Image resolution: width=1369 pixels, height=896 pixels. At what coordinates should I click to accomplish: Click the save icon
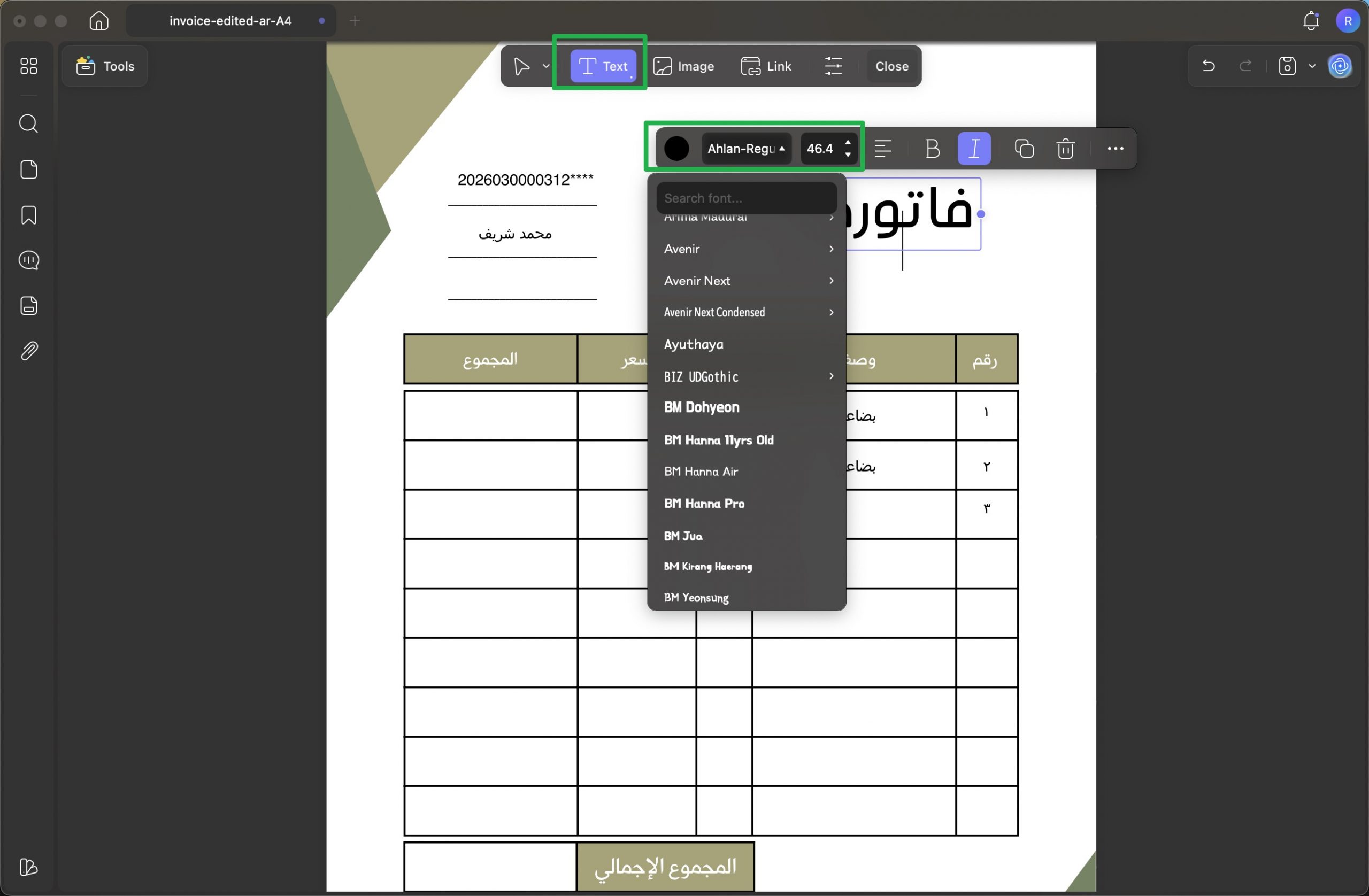click(x=1287, y=66)
